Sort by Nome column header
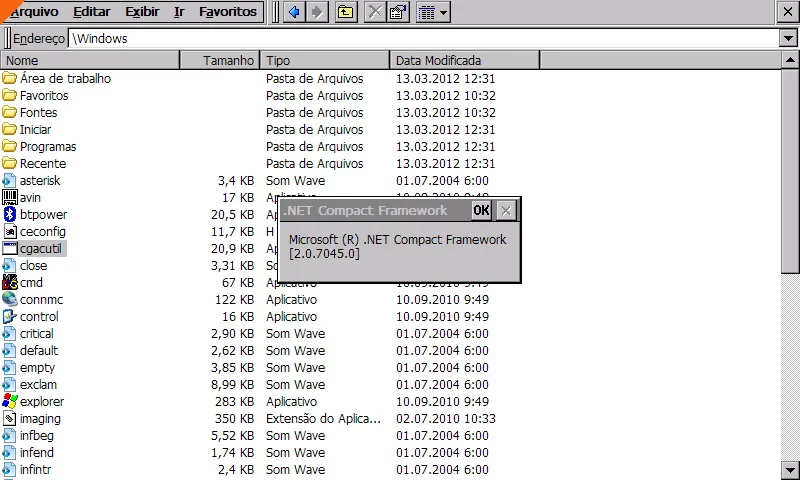The width and height of the screenshot is (800, 480). (90, 60)
